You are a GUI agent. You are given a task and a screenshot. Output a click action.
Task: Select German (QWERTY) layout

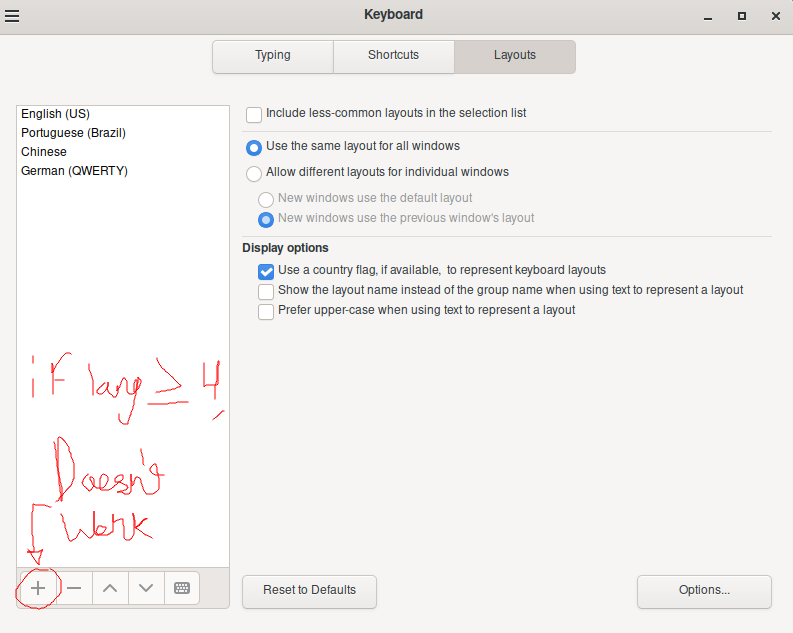click(x=123, y=171)
